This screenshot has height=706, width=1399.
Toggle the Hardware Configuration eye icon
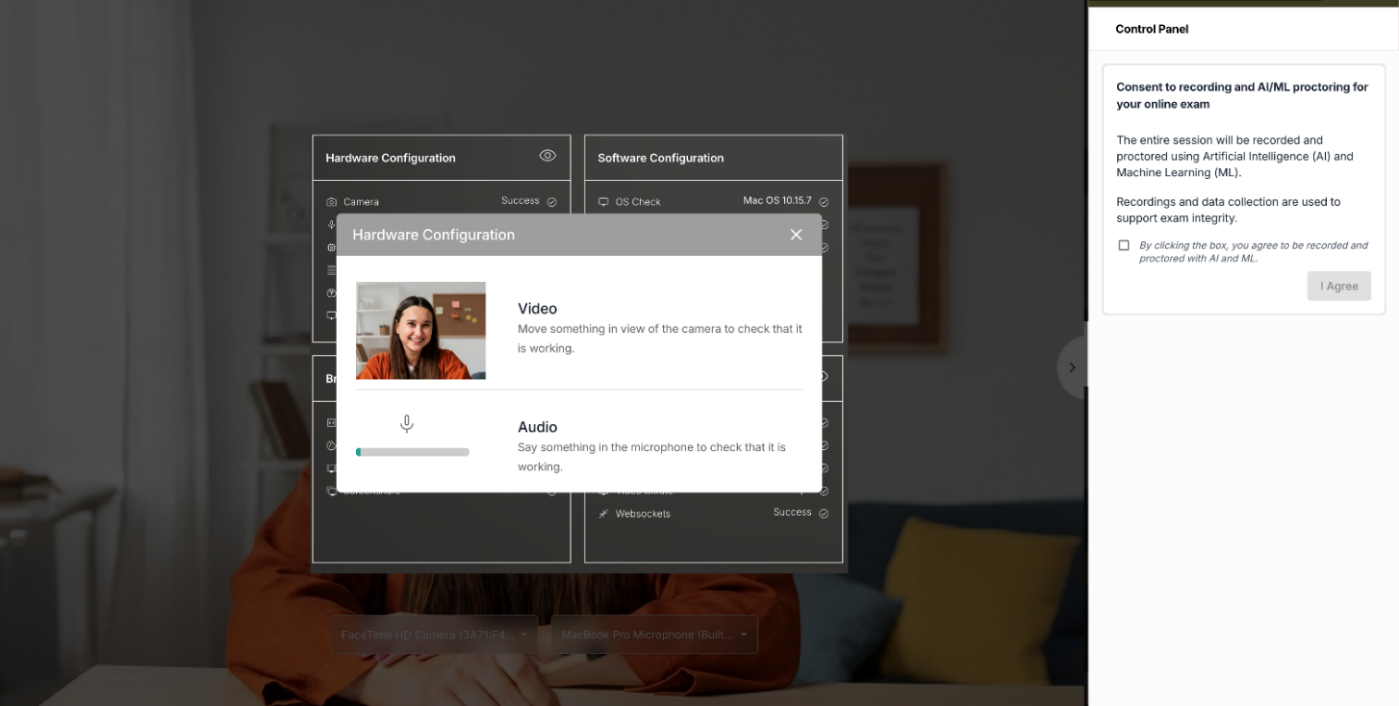tap(547, 155)
